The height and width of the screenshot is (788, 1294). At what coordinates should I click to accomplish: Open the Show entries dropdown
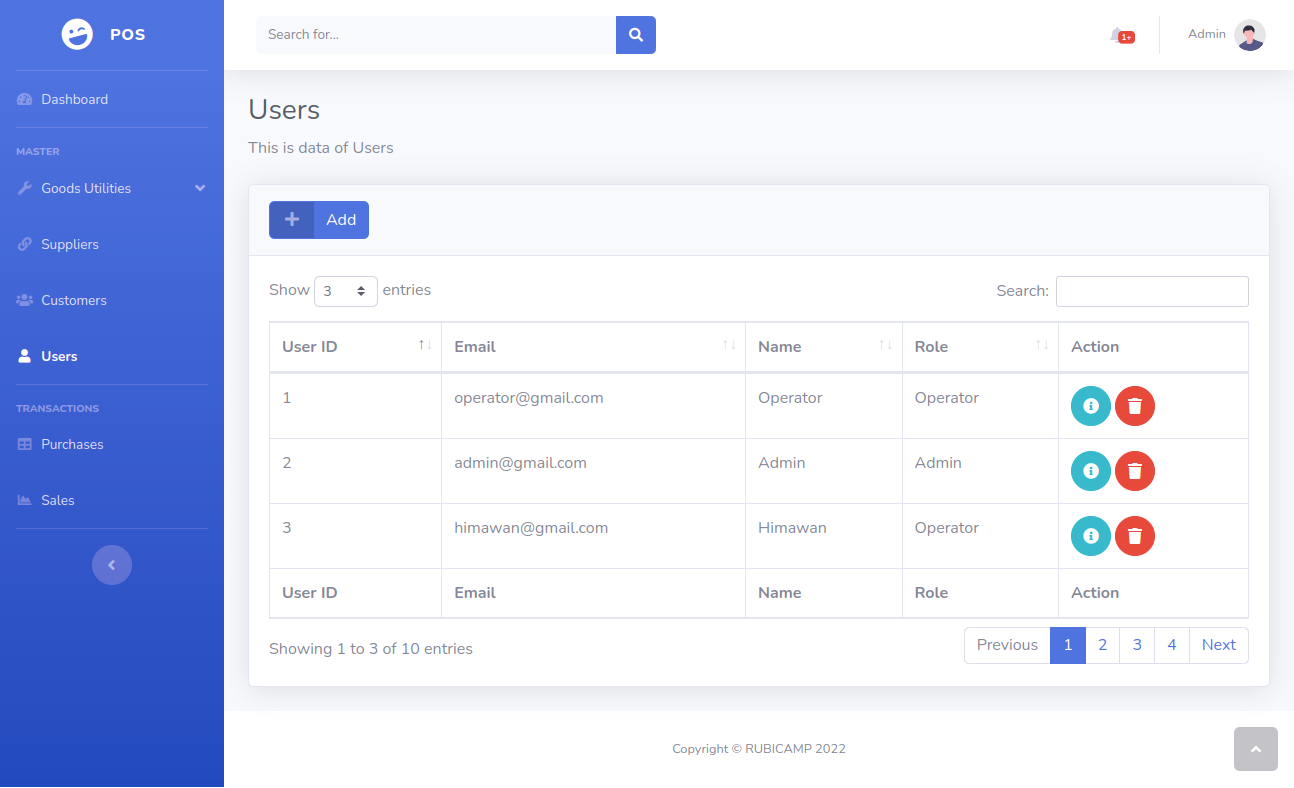346,291
